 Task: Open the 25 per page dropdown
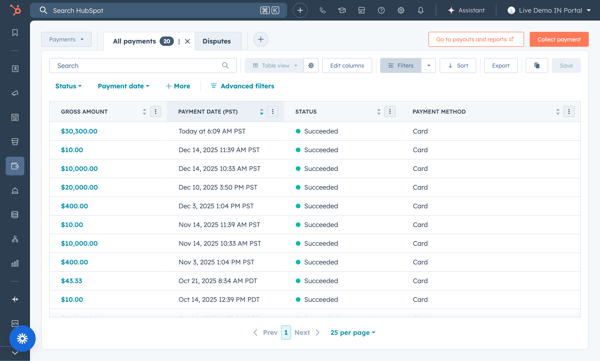(353, 332)
